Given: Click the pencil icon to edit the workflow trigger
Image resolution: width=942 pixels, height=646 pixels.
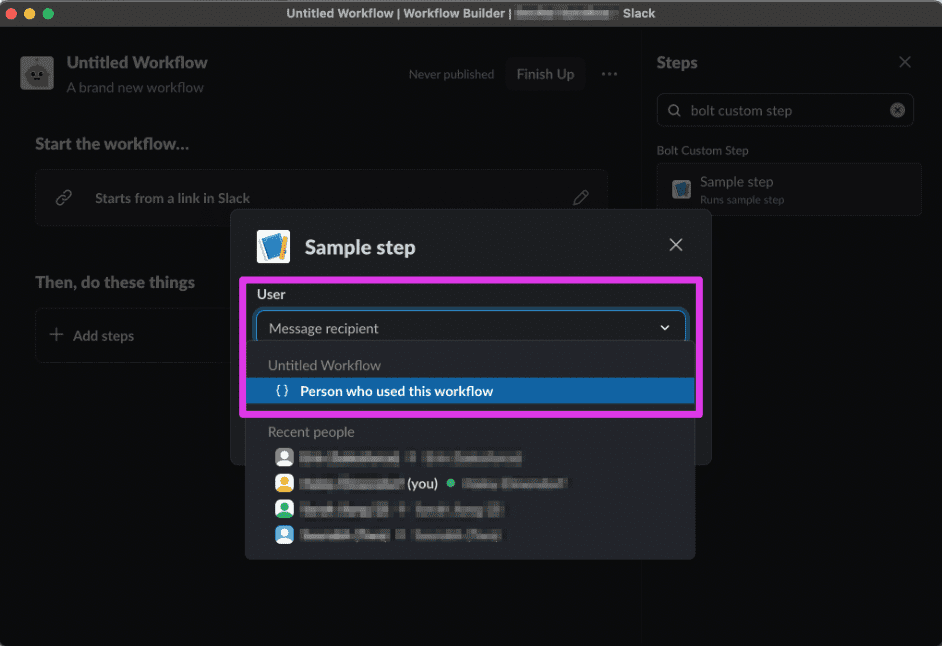Looking at the screenshot, I should pos(581,197).
